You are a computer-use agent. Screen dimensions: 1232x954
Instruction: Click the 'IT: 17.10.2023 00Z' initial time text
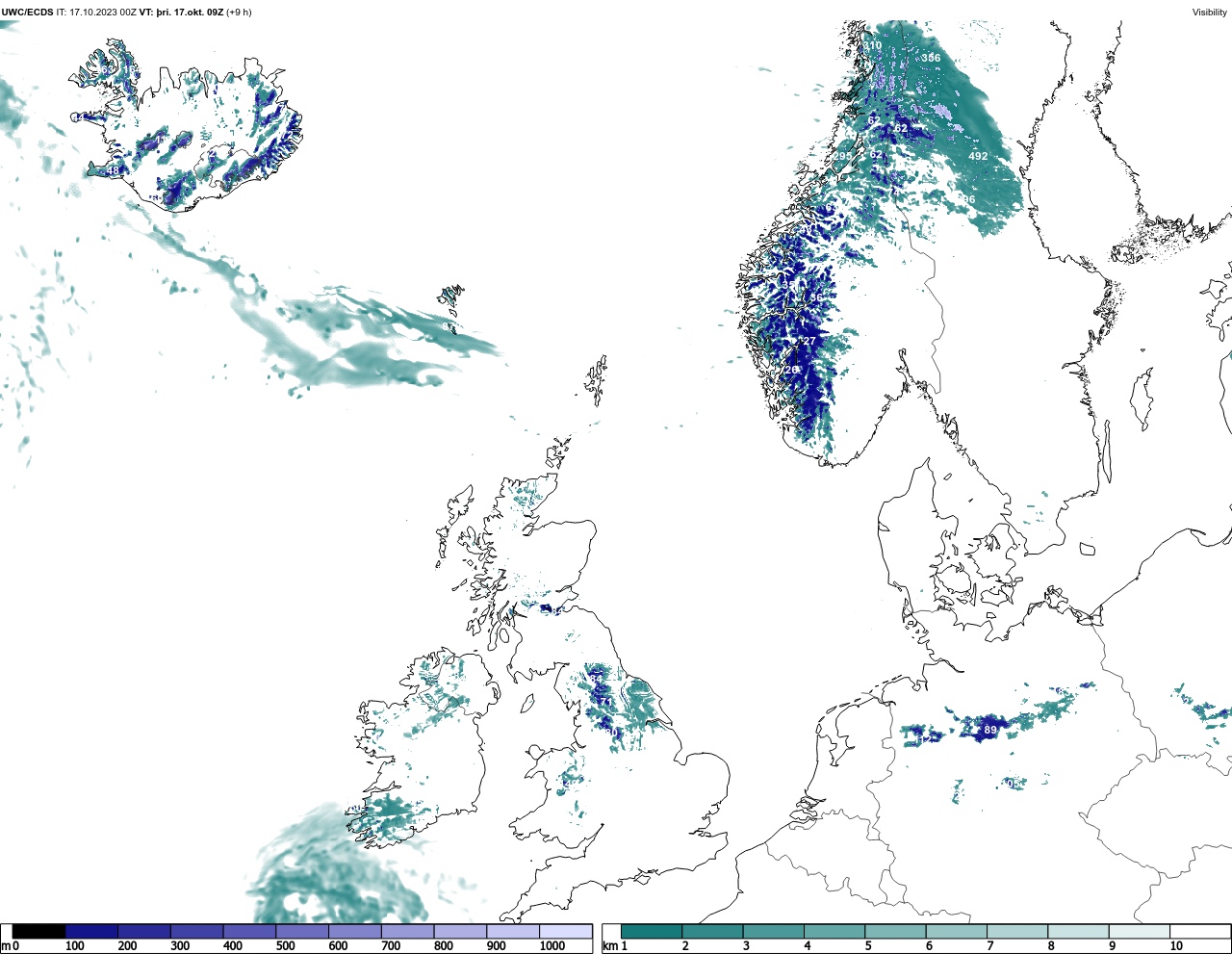(x=96, y=13)
